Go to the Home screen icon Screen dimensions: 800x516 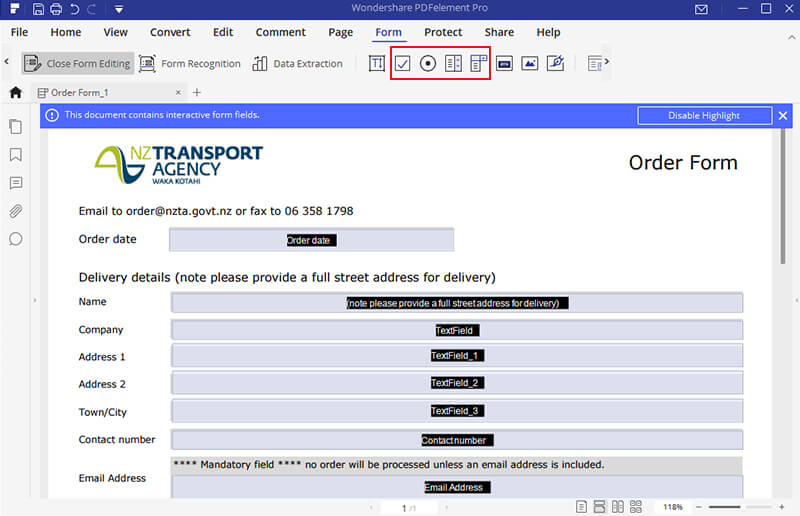click(x=16, y=92)
